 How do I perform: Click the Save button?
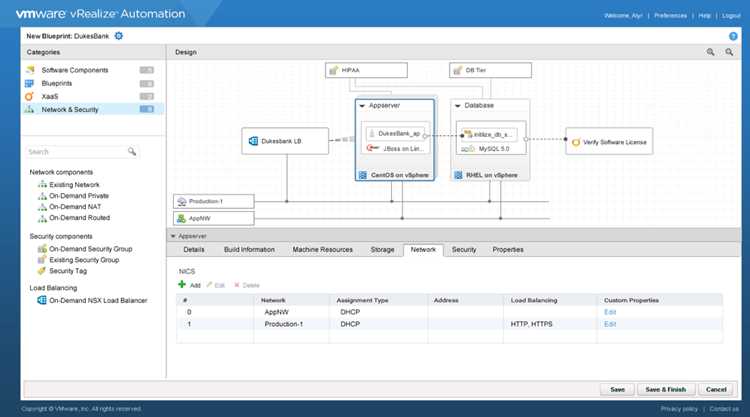[x=618, y=390]
